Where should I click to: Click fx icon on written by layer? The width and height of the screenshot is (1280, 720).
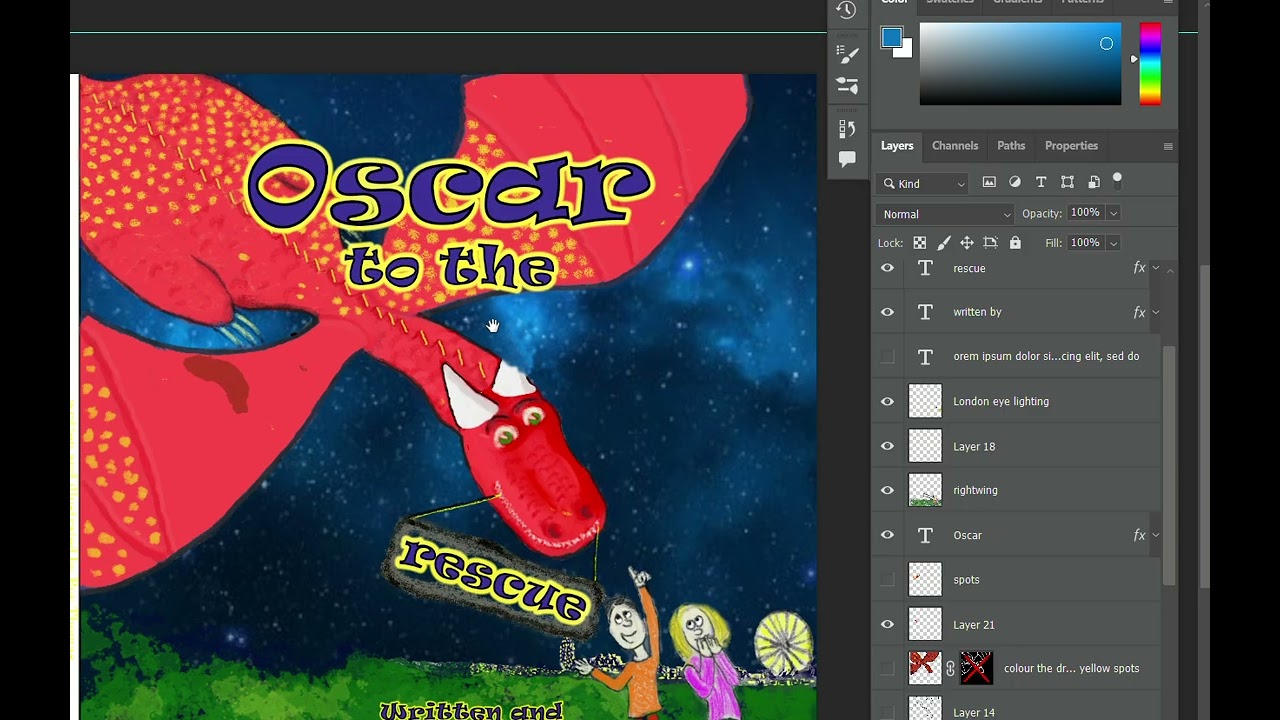coord(1138,312)
